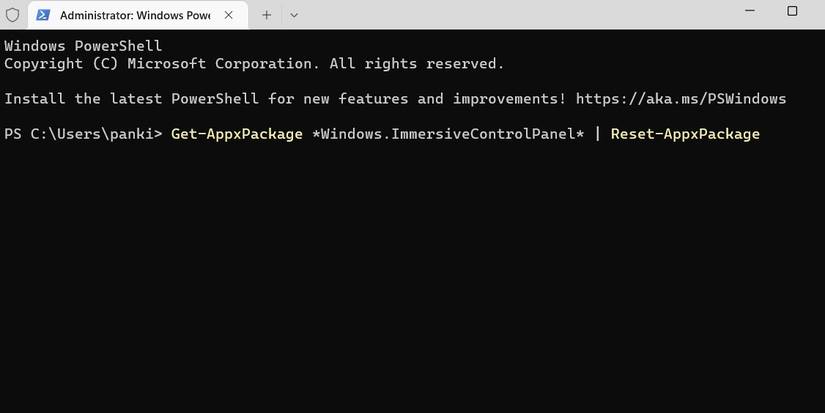Expand the new tab profile dropdown chevron

tap(294, 15)
